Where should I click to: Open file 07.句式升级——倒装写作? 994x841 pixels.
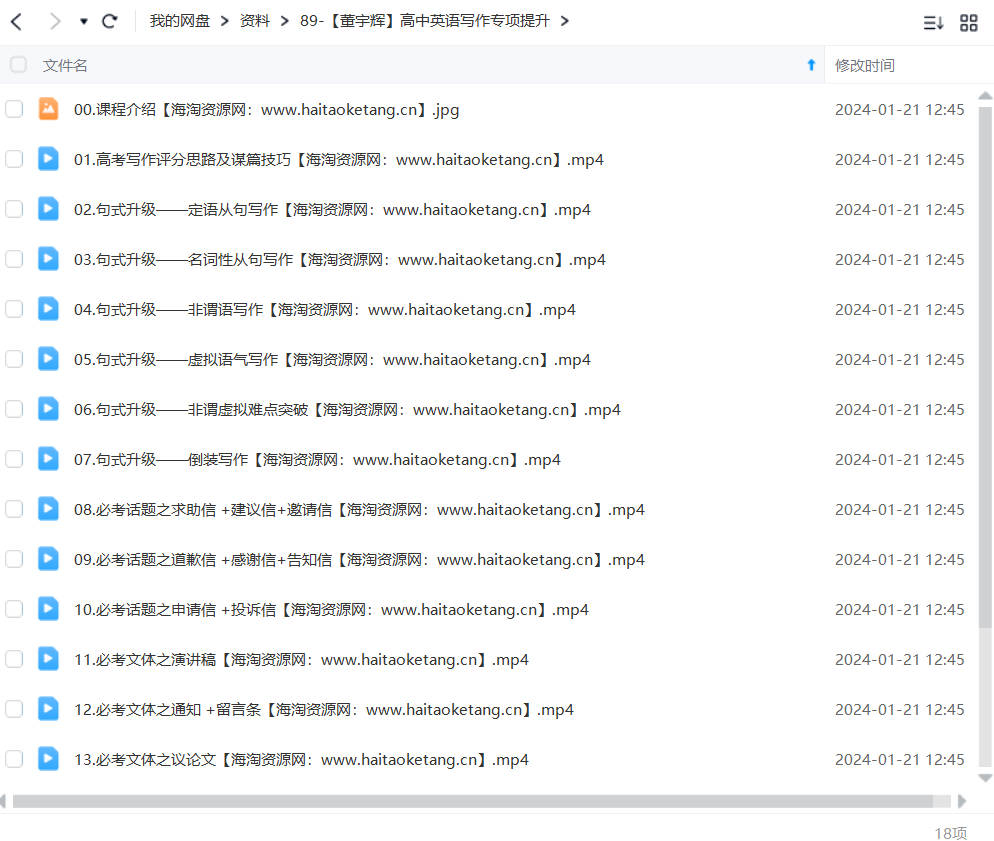tap(317, 460)
